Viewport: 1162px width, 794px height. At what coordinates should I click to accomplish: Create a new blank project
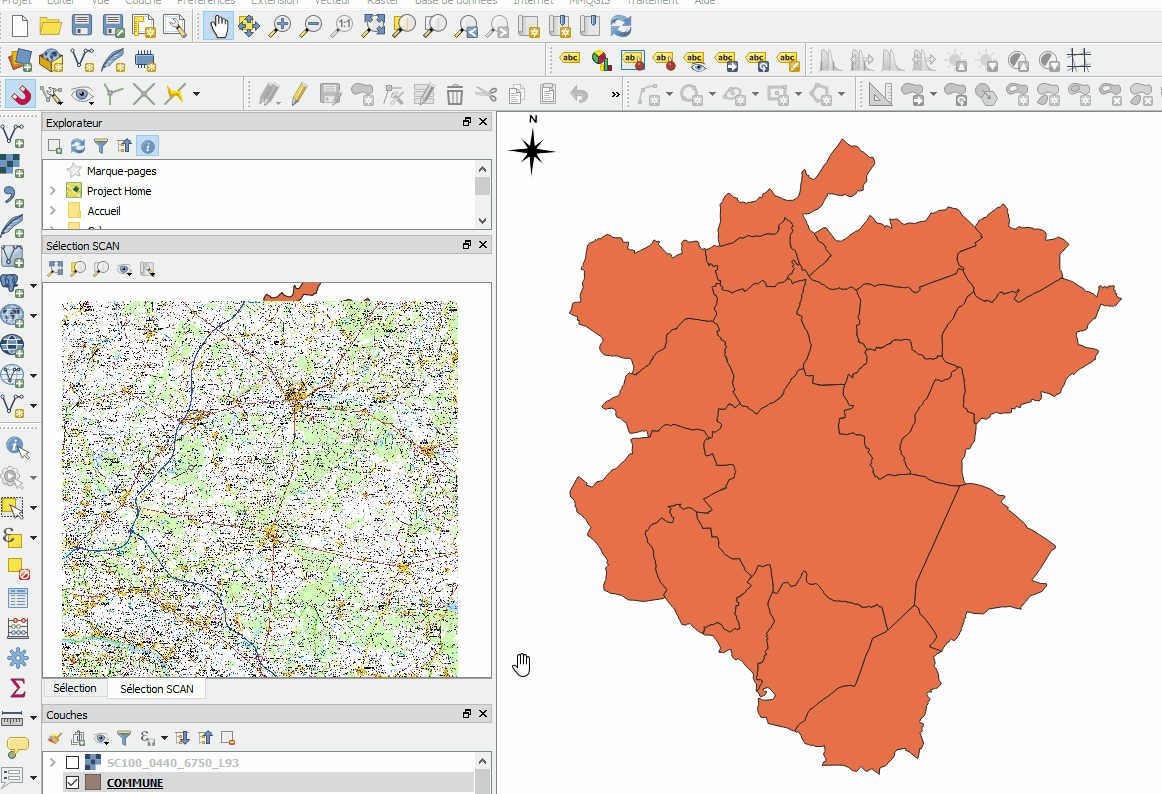pyautogui.click(x=20, y=27)
